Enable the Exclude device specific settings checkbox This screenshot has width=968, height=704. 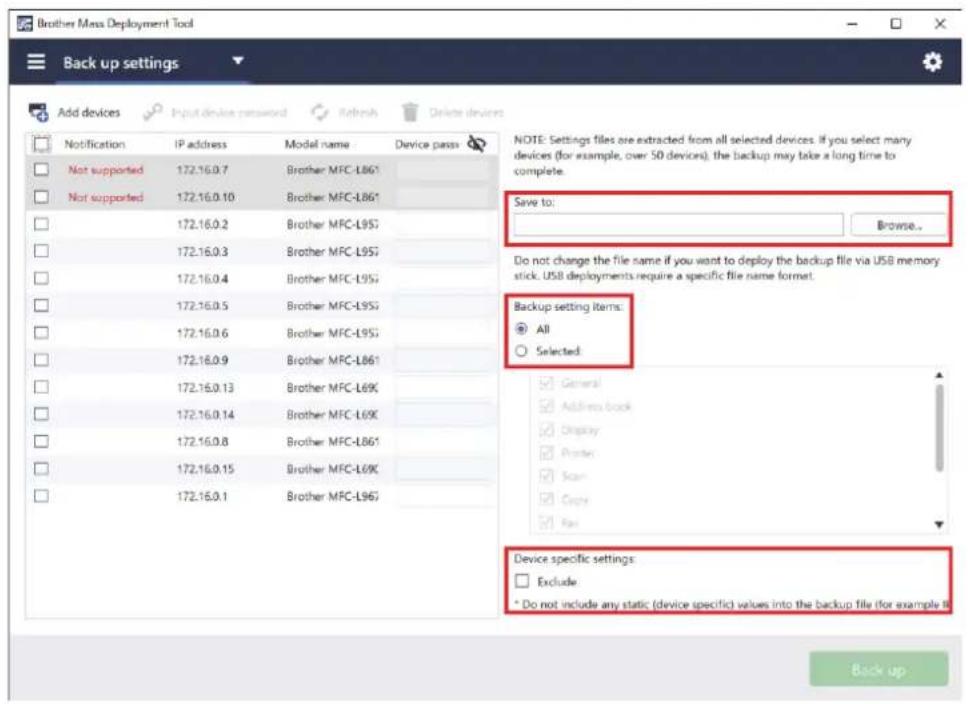tap(522, 581)
